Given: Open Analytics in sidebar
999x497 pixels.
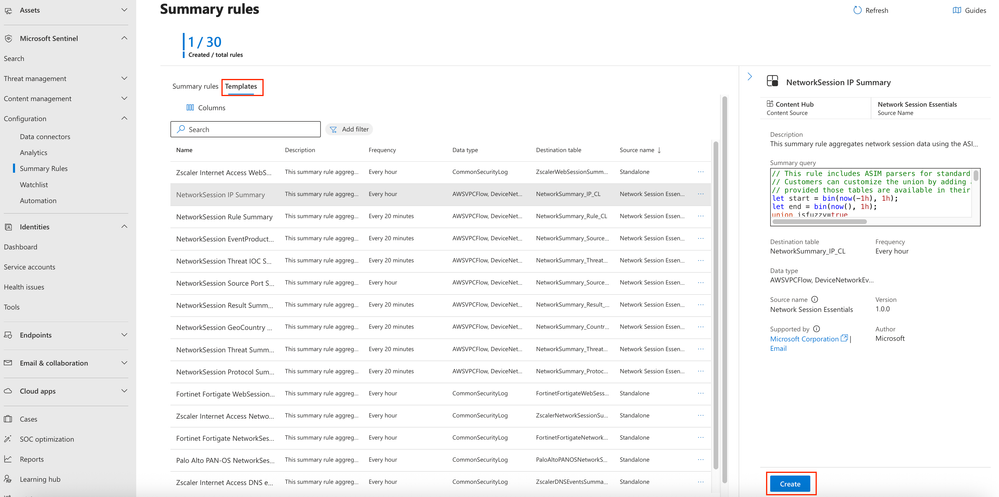Looking at the screenshot, I should (33, 152).
